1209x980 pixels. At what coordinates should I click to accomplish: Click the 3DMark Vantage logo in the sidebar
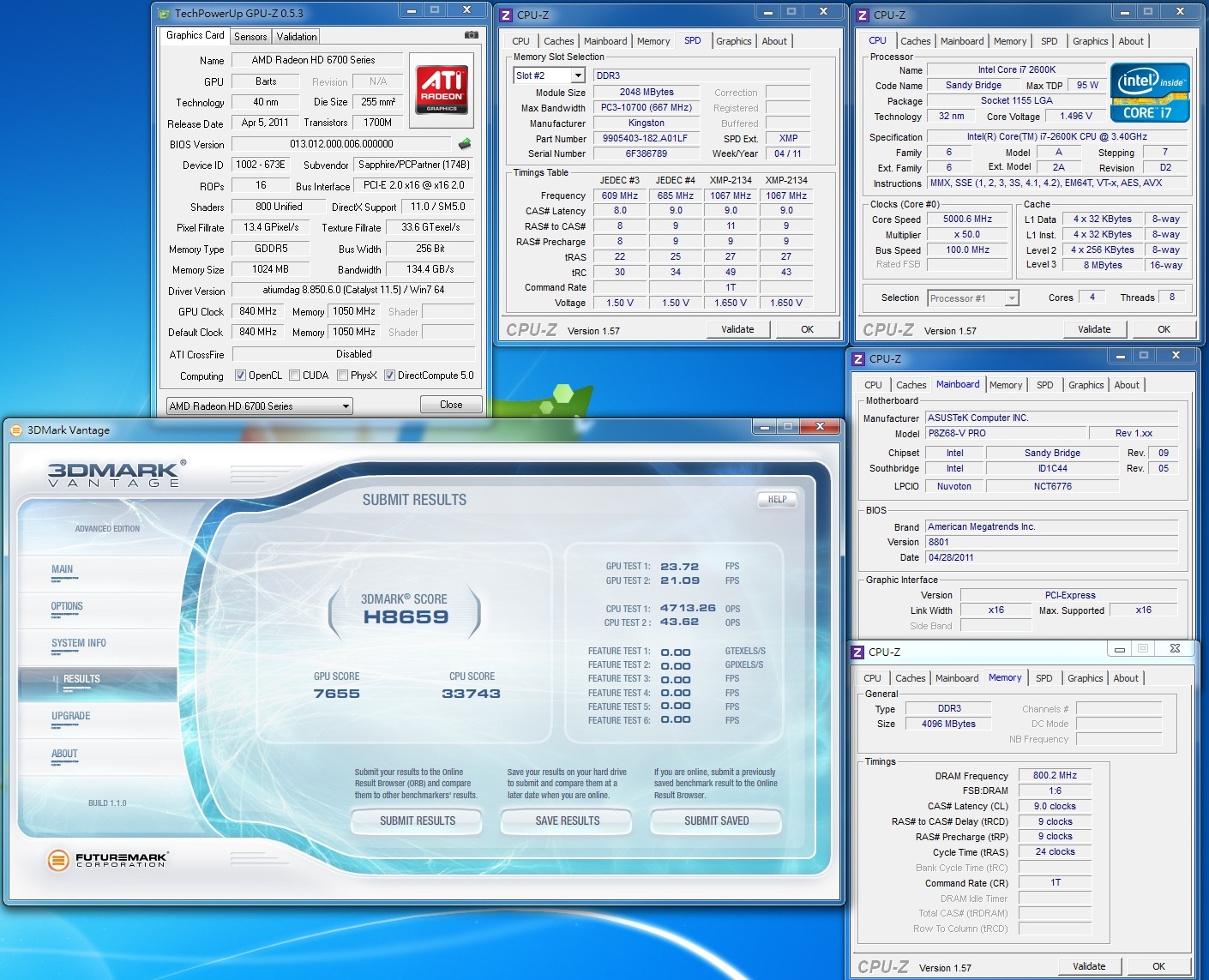pyautogui.click(x=114, y=474)
